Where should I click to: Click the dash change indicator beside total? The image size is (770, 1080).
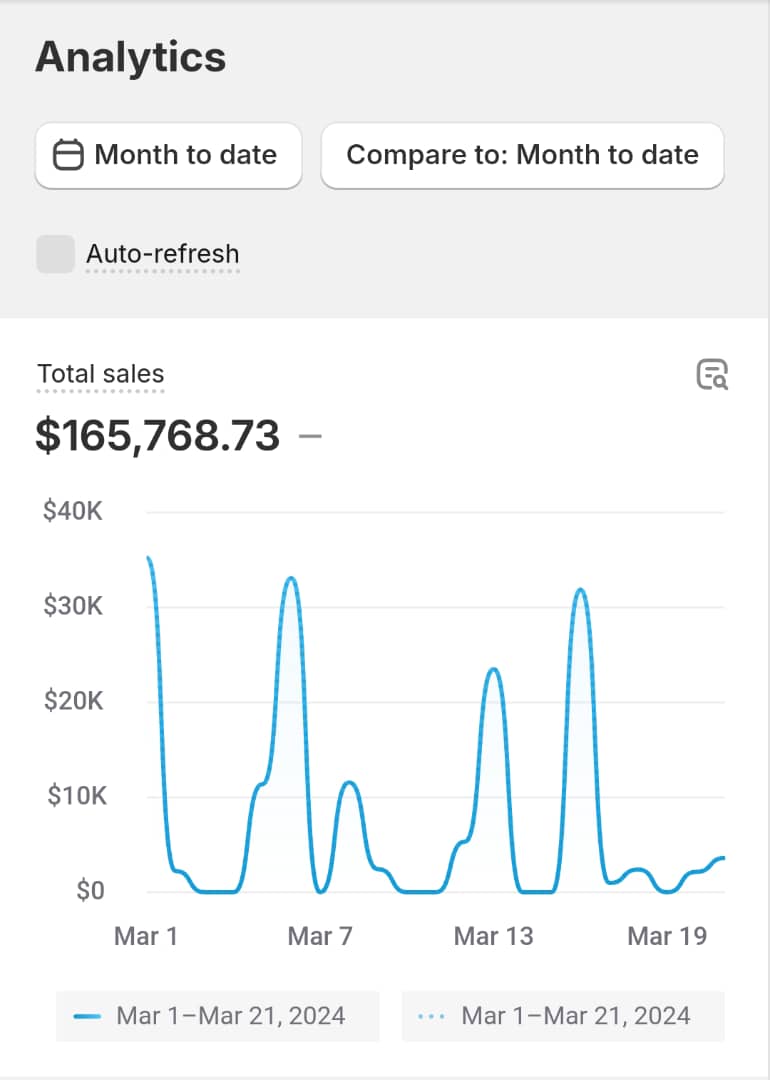point(310,436)
